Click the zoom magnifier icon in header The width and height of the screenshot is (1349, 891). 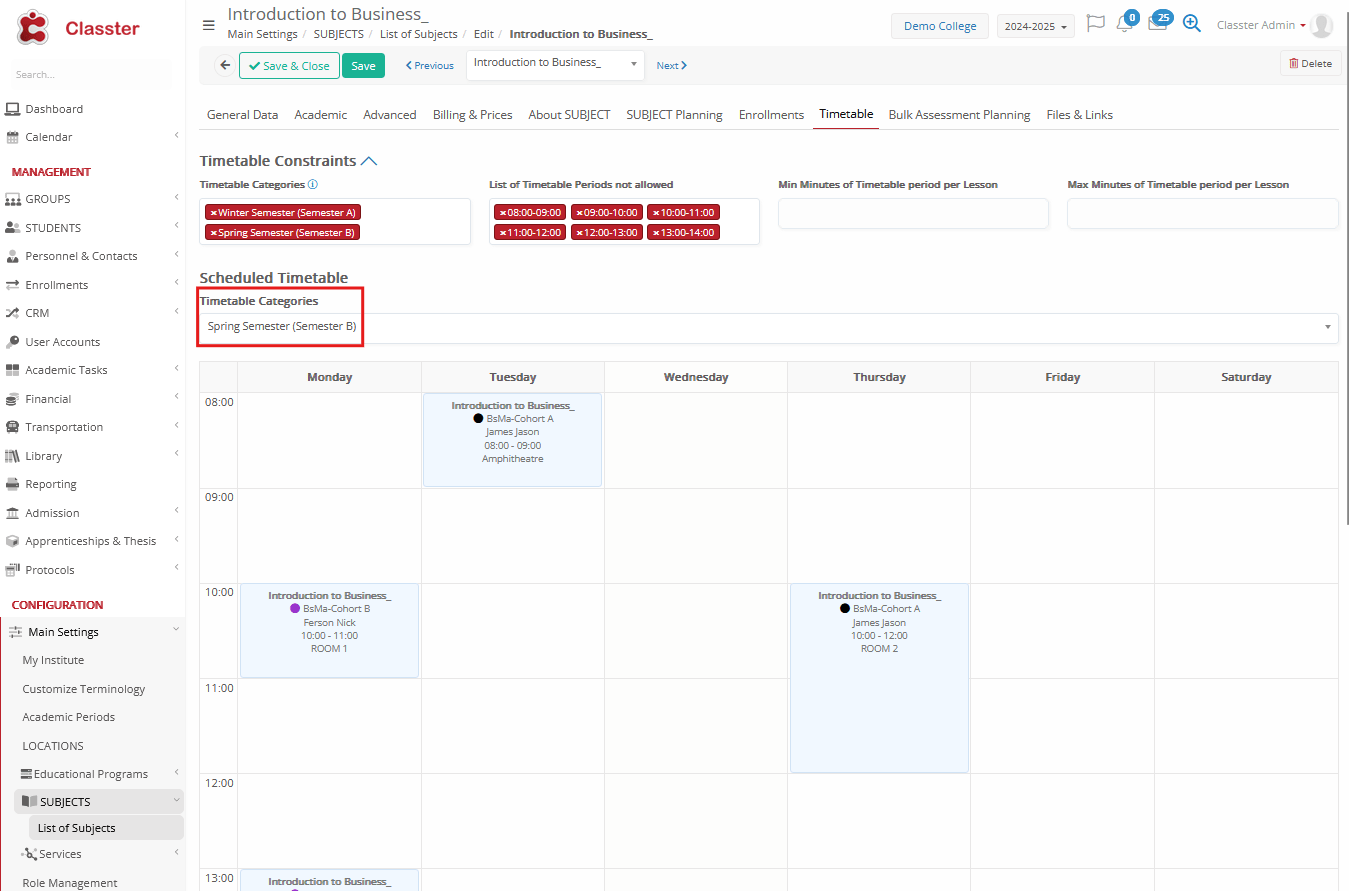pyautogui.click(x=1191, y=24)
